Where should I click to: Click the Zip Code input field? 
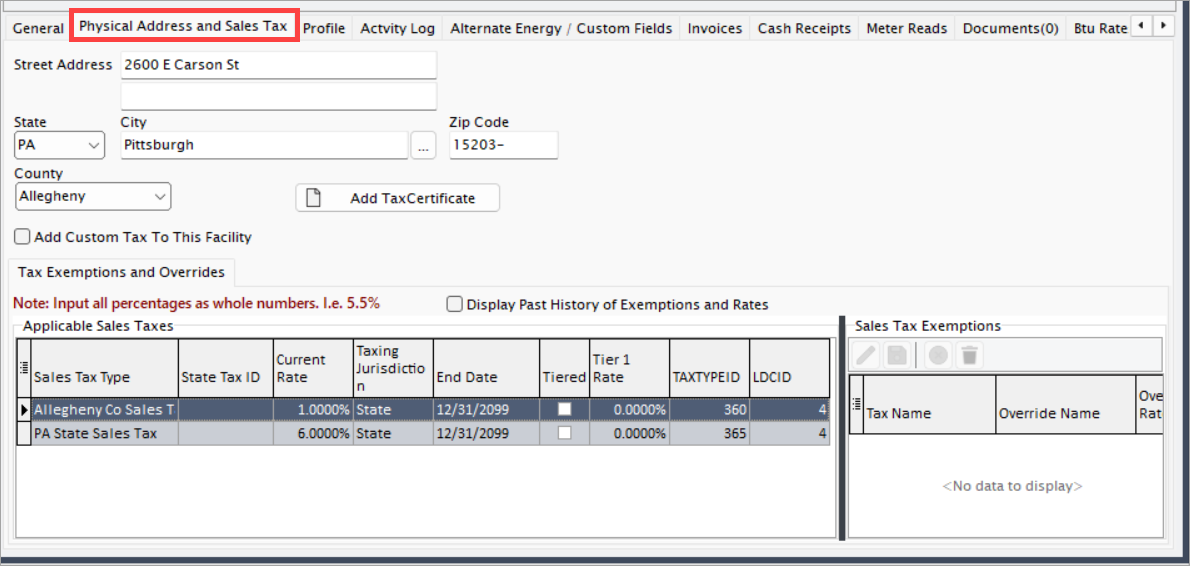click(504, 145)
